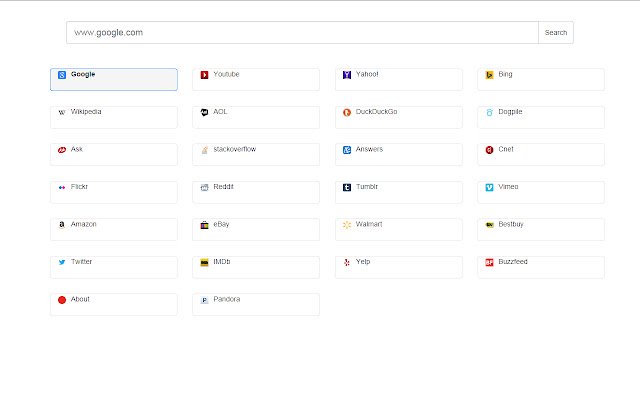
Task: Click the Dogpile icon
Action: [489, 112]
